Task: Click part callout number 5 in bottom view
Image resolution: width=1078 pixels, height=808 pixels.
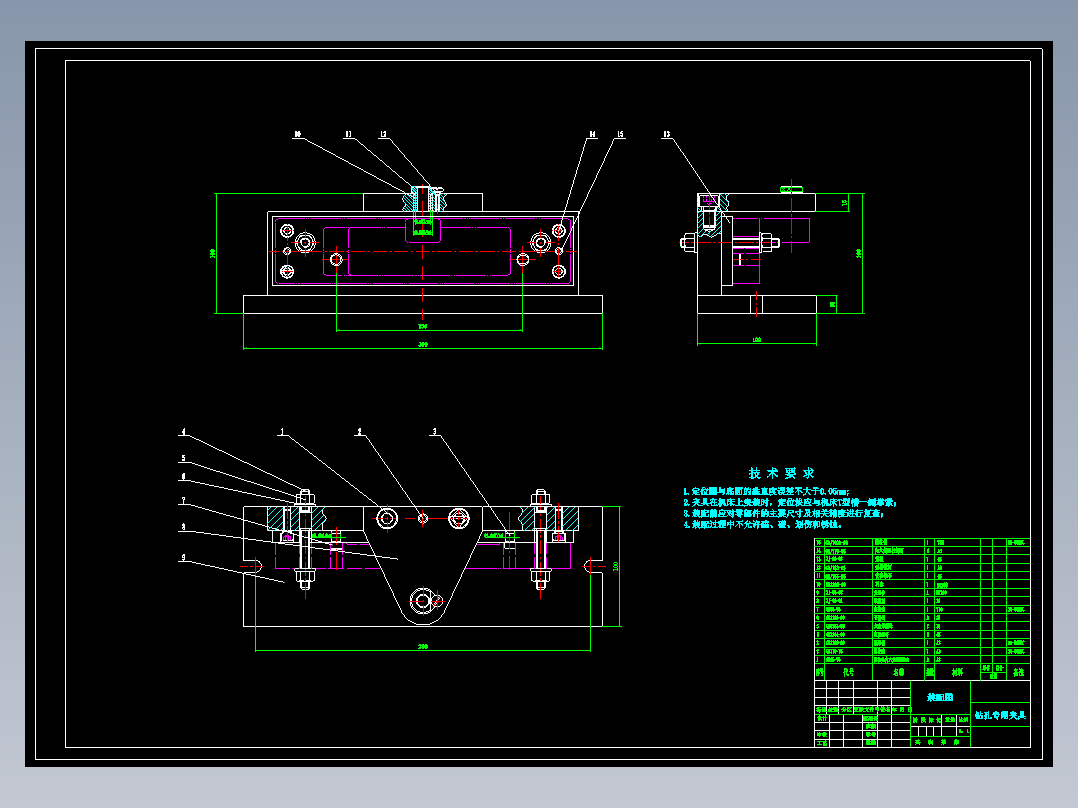Action: 183,458
